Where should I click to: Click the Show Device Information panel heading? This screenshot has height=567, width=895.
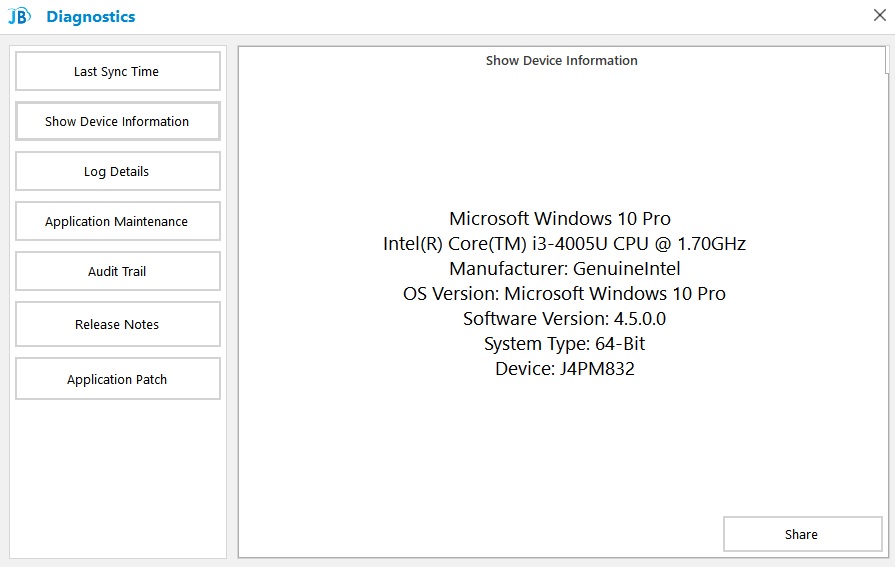click(x=562, y=61)
